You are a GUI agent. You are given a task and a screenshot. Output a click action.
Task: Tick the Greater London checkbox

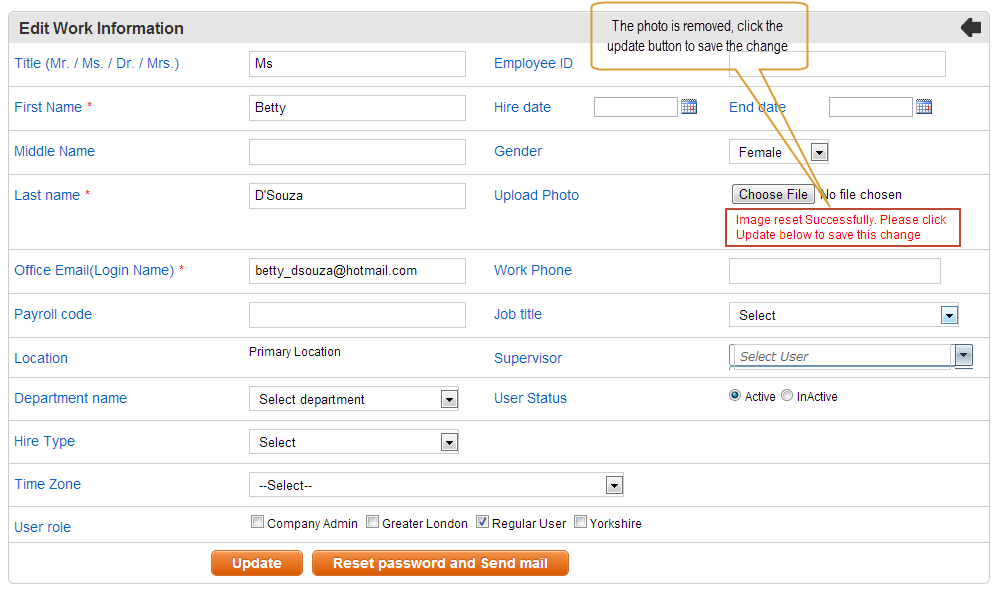372,522
